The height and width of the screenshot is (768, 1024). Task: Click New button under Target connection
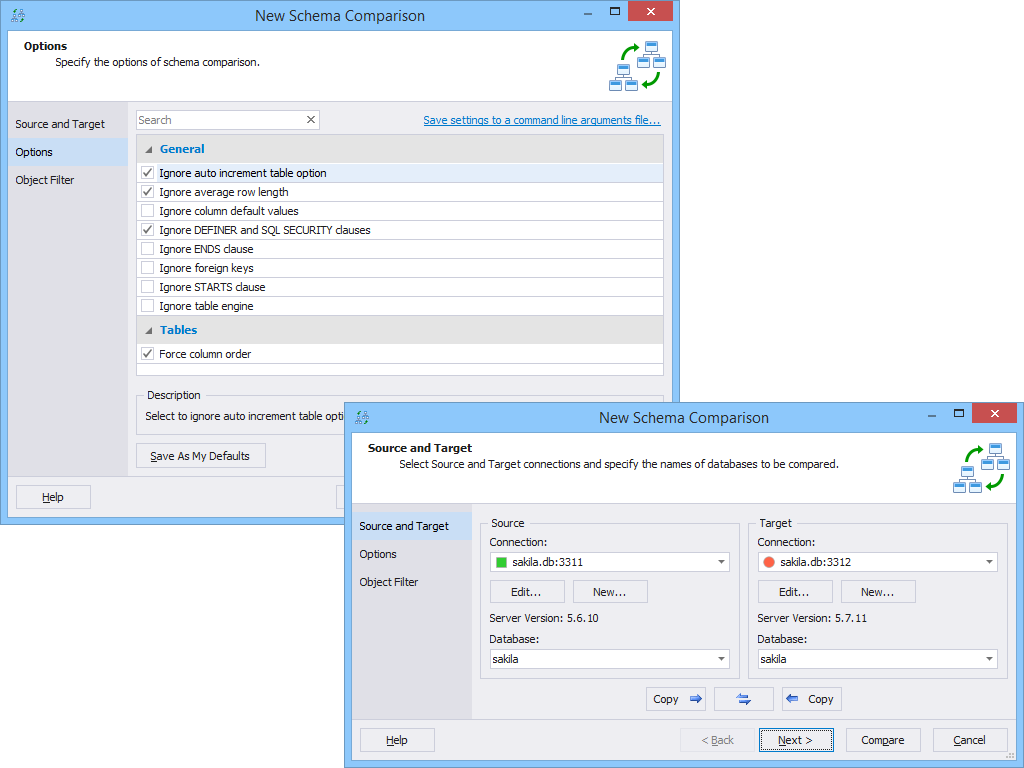tap(878, 592)
